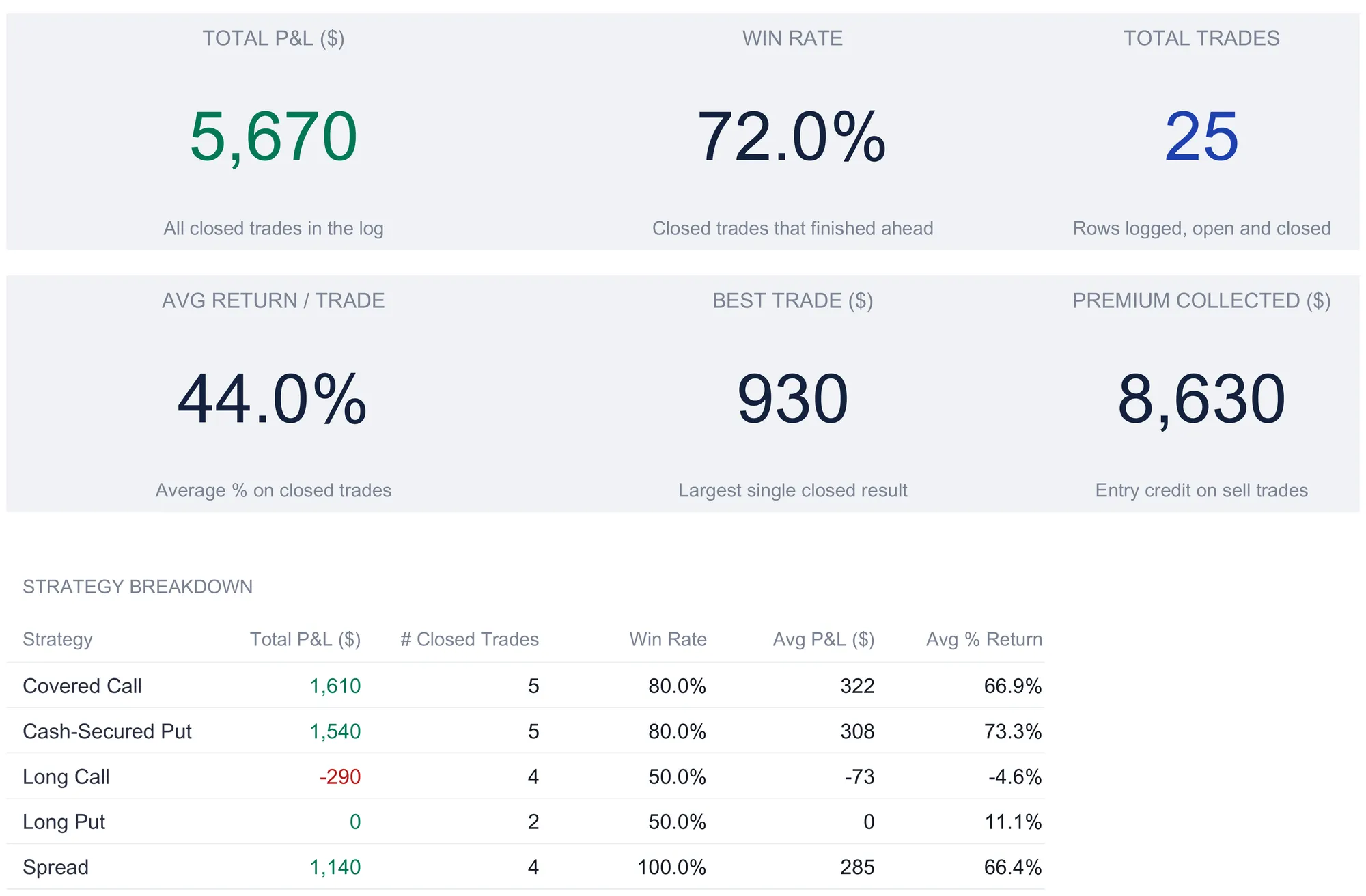
Task: Click the Total P&L value 5,670
Action: [273, 137]
